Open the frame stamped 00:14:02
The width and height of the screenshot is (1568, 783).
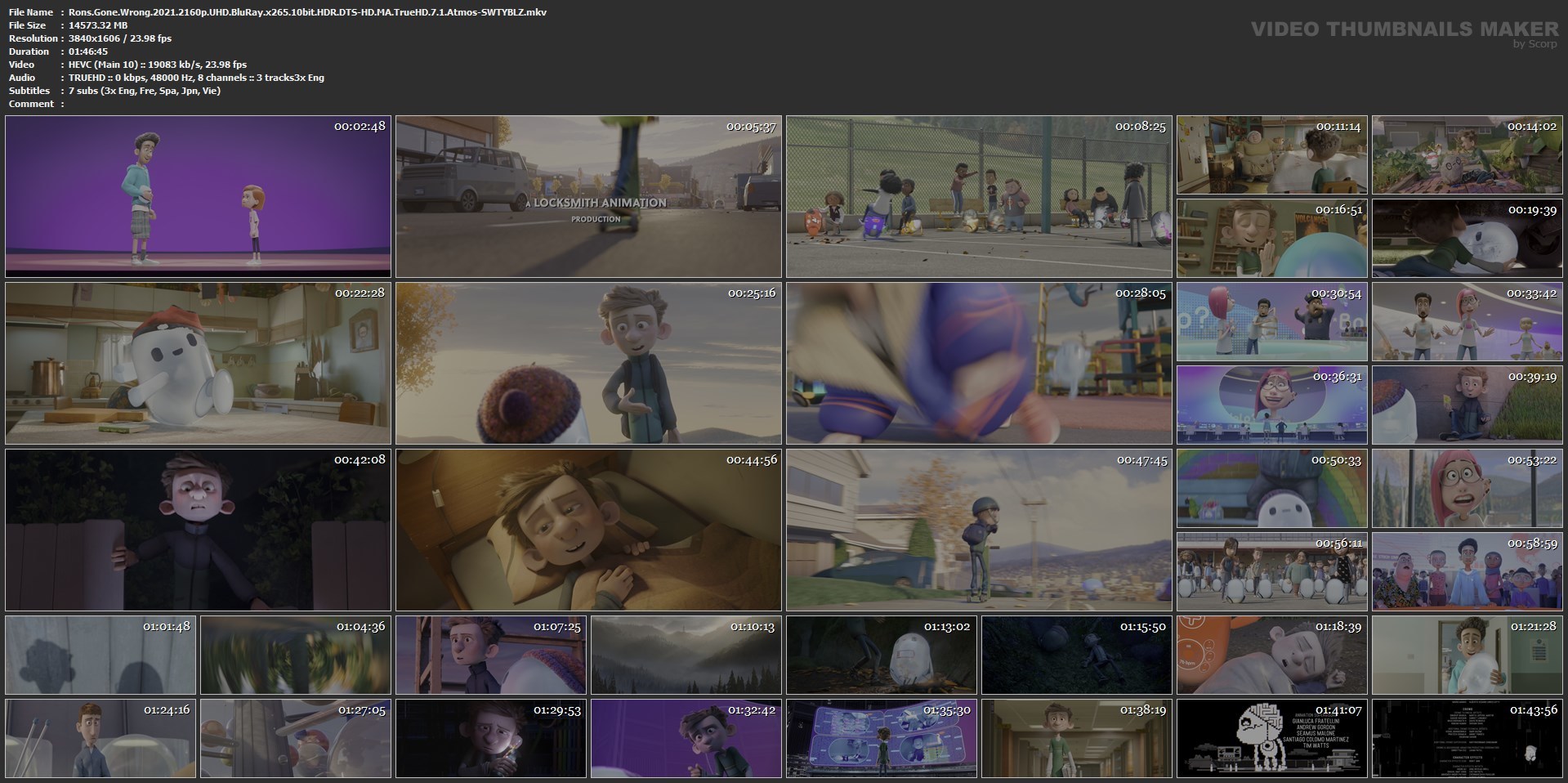[1467, 154]
